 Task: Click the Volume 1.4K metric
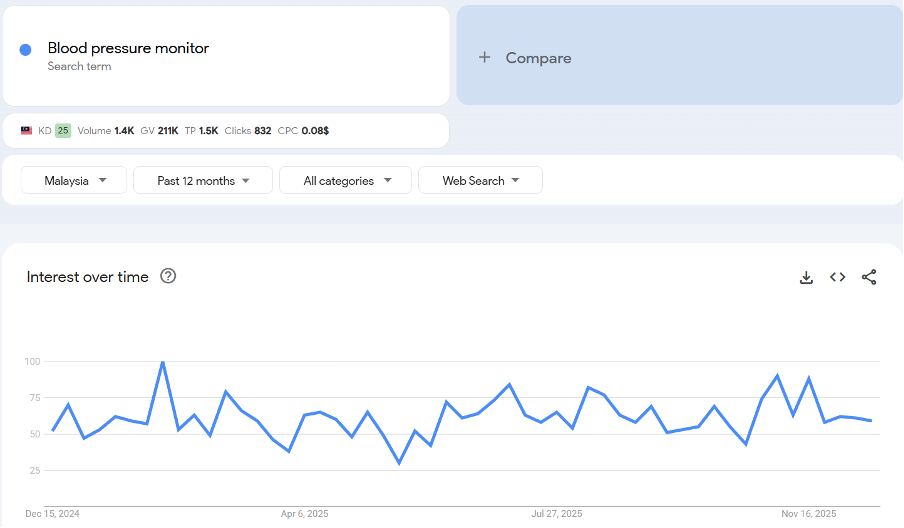click(x=106, y=131)
